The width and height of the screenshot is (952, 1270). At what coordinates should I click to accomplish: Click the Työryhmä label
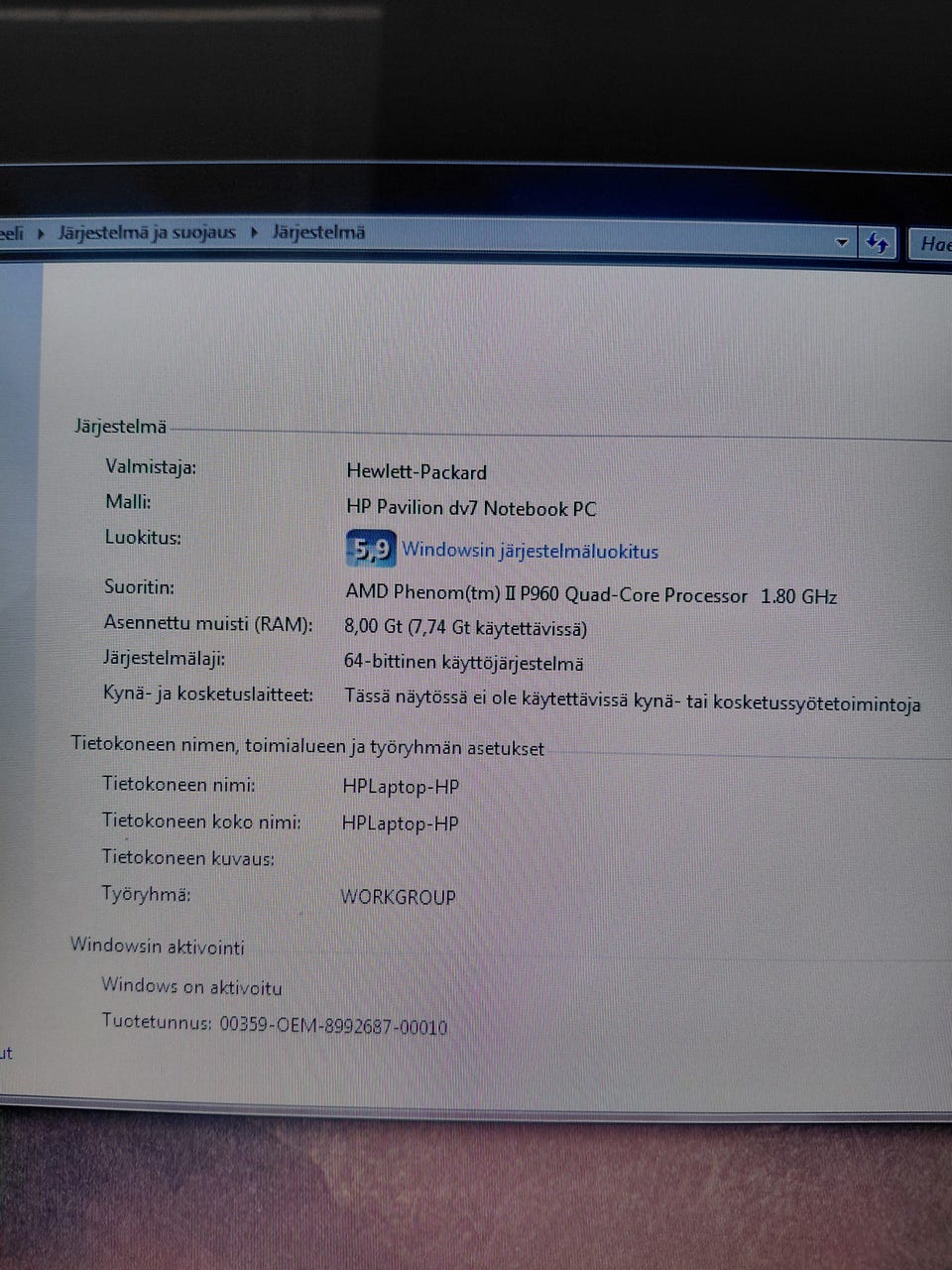(146, 894)
